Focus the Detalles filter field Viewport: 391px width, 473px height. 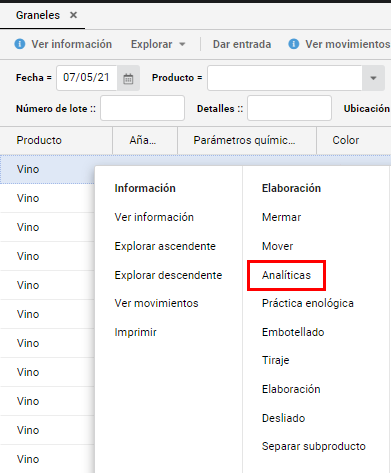click(289, 108)
